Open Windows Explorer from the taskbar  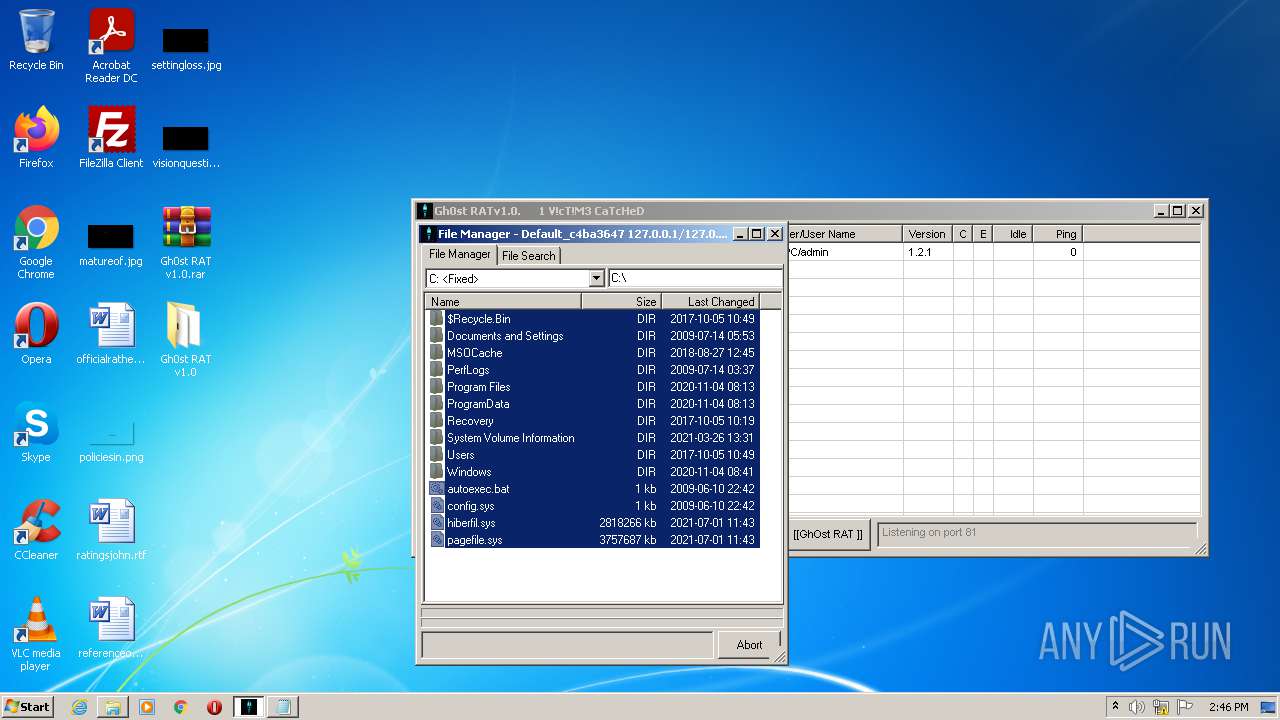pyautogui.click(x=113, y=707)
